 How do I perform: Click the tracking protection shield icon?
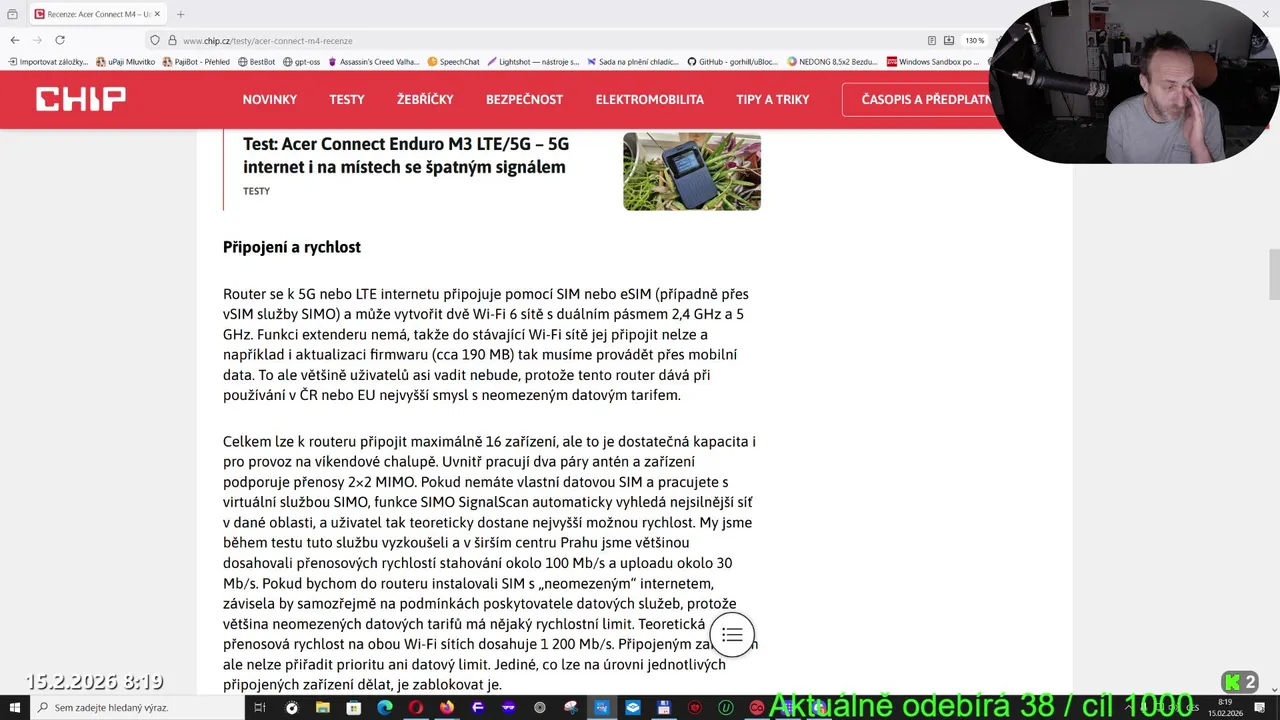coord(155,41)
